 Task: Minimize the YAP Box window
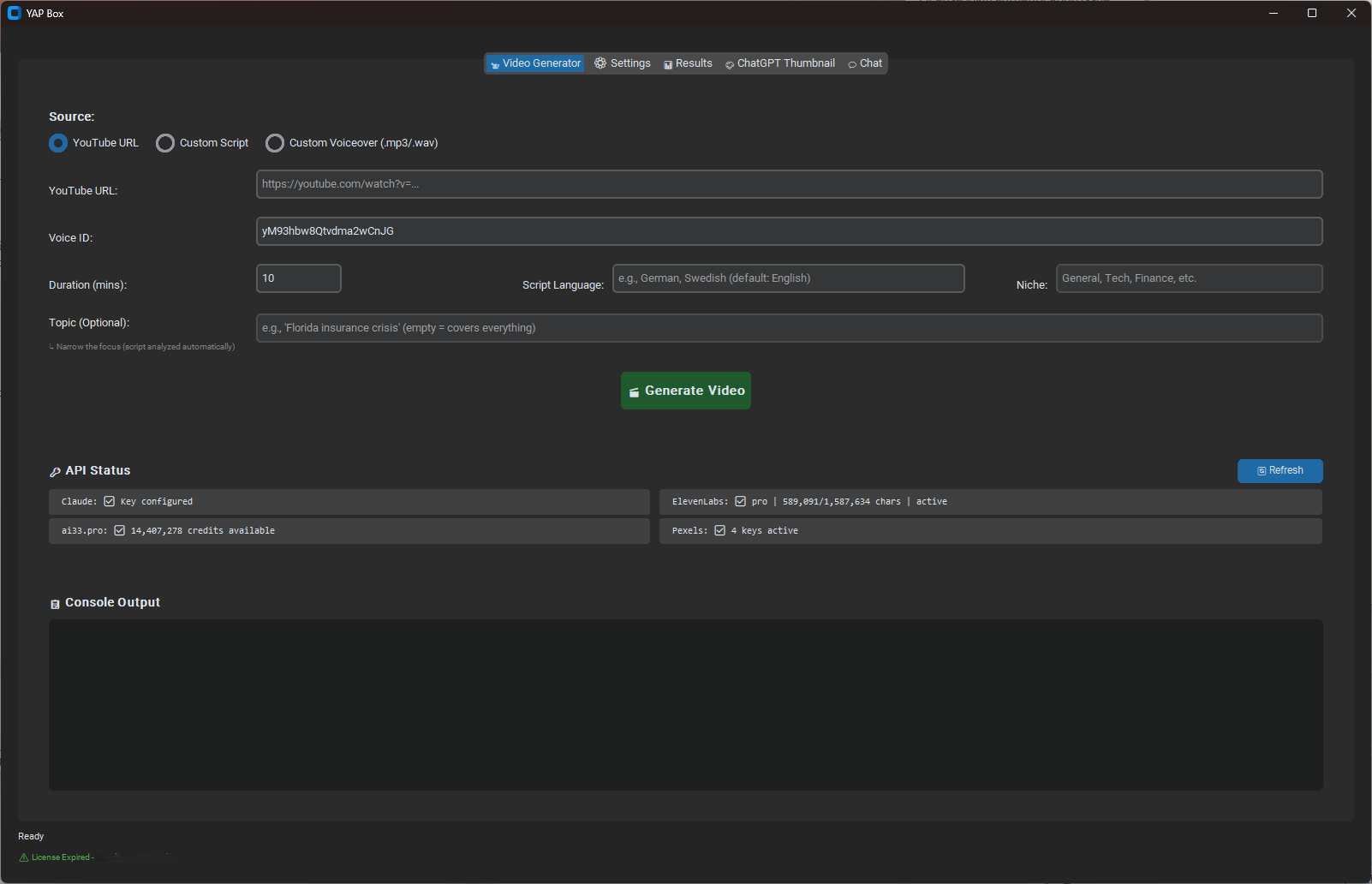tap(1274, 13)
